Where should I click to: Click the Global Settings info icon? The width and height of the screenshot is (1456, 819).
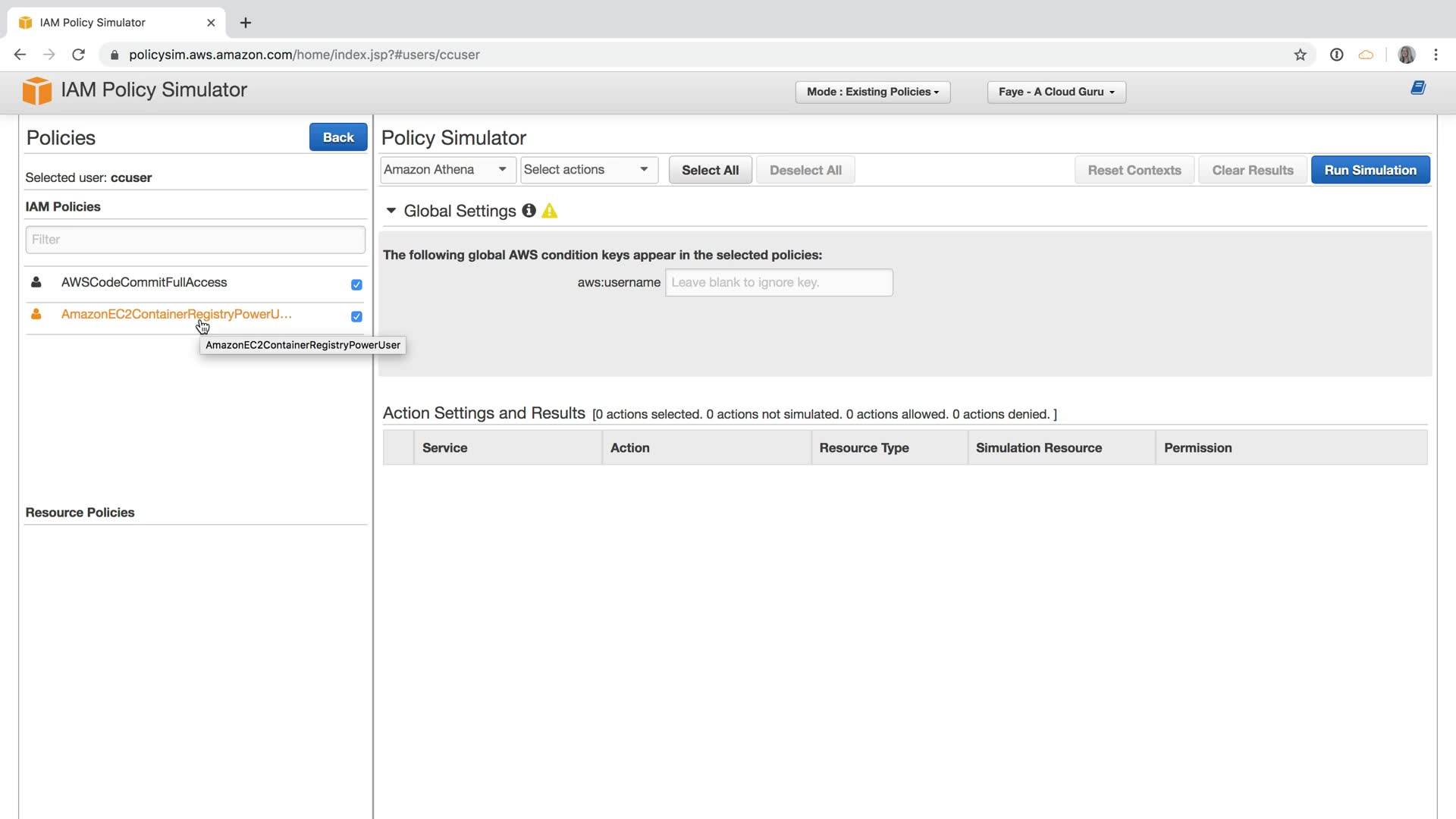click(529, 211)
